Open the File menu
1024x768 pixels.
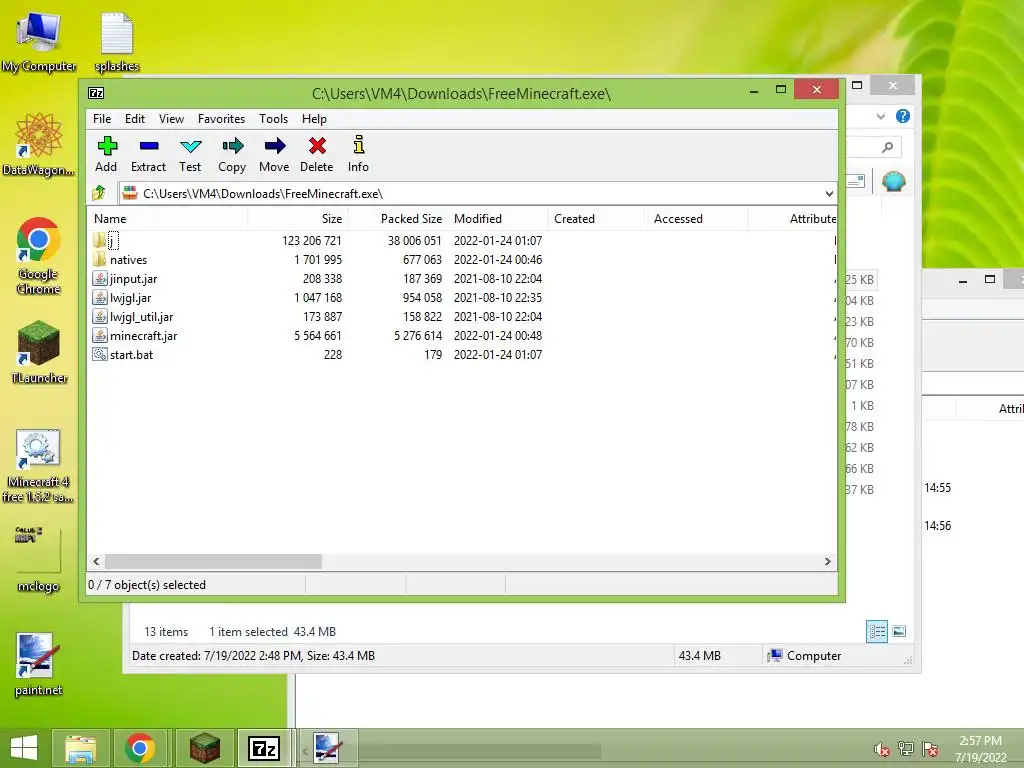pyautogui.click(x=102, y=119)
